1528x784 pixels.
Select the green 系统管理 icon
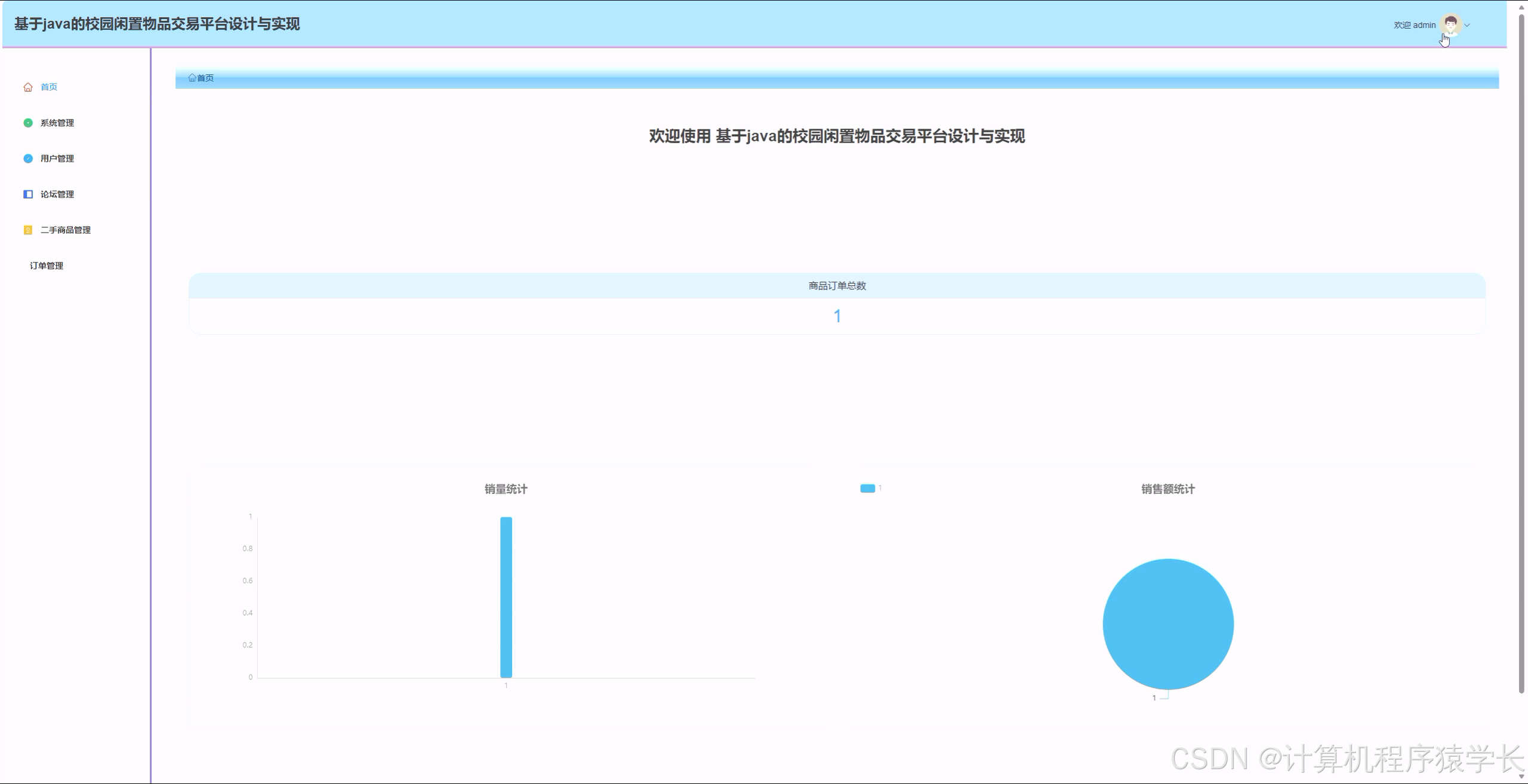pyautogui.click(x=28, y=122)
